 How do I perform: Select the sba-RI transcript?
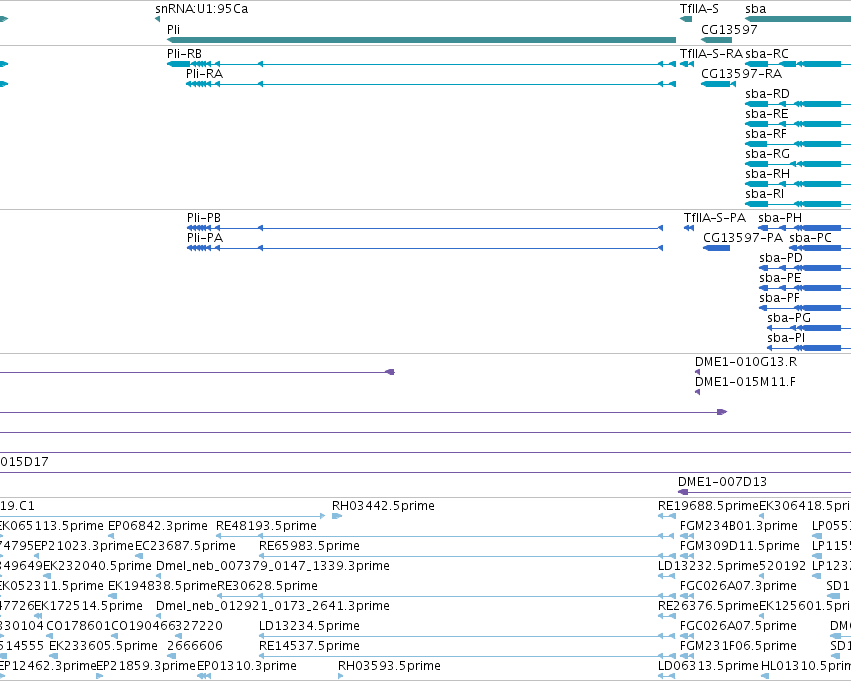click(798, 205)
